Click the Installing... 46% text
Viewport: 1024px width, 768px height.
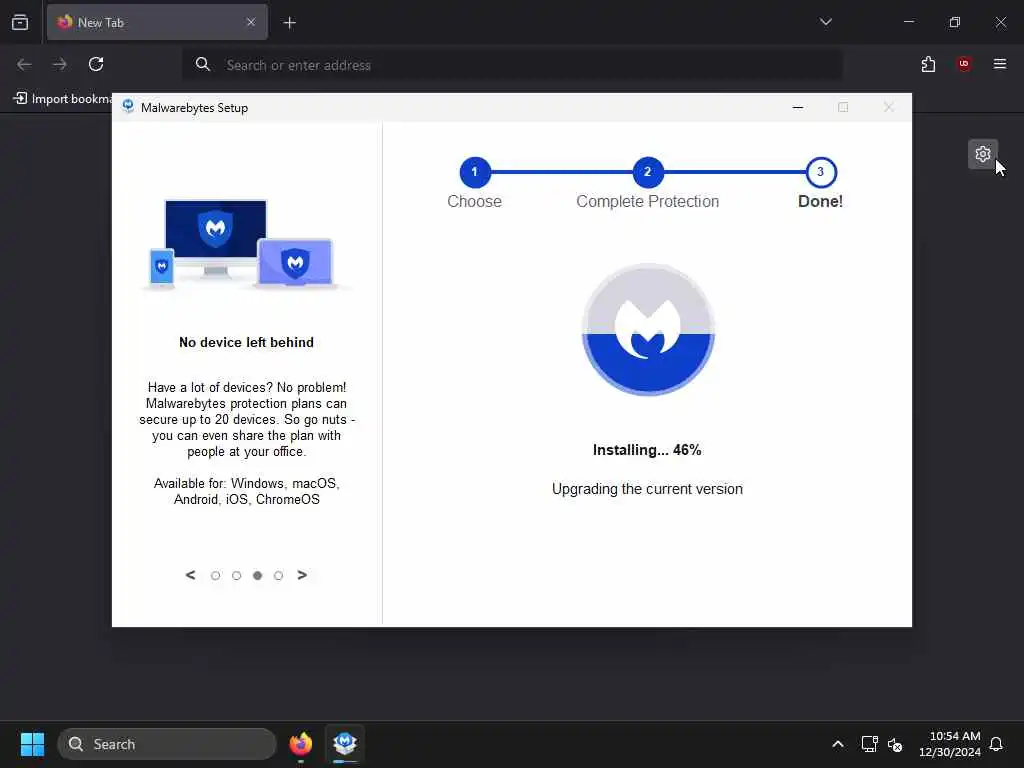[x=647, y=450]
